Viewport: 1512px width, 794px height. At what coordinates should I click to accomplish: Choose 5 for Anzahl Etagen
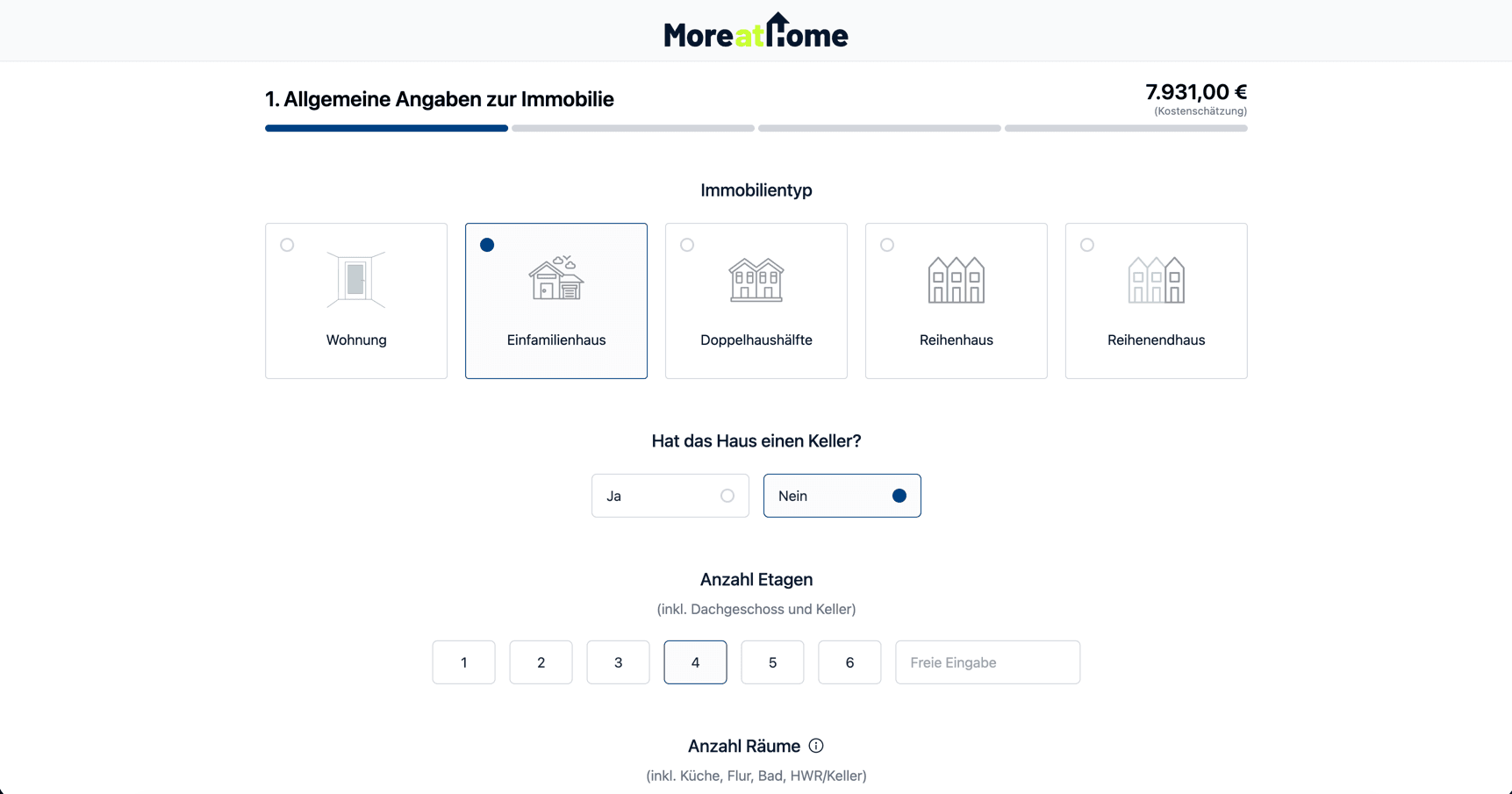(772, 662)
